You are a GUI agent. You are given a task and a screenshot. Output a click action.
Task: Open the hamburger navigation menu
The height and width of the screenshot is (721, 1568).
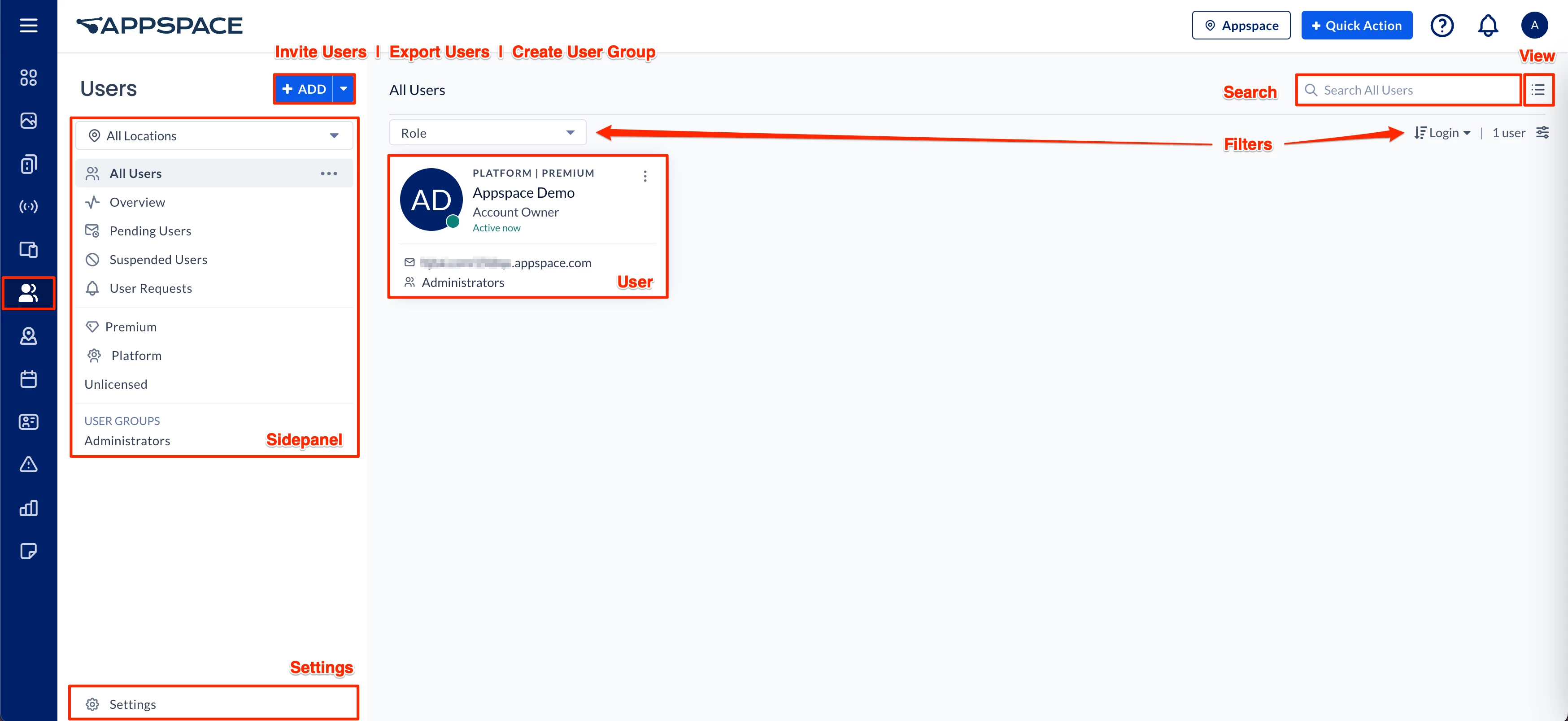click(x=28, y=25)
